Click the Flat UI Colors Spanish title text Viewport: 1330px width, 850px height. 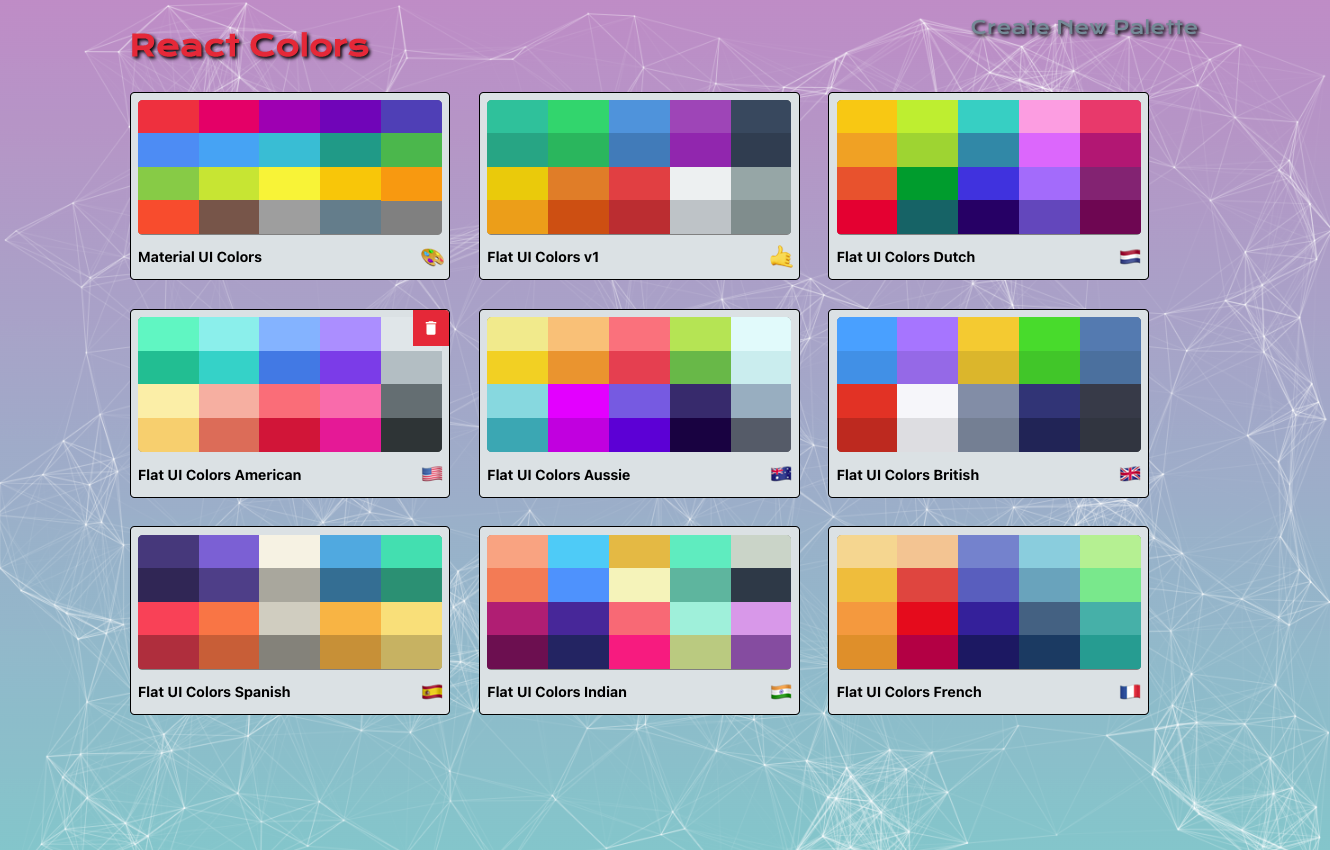tap(214, 691)
